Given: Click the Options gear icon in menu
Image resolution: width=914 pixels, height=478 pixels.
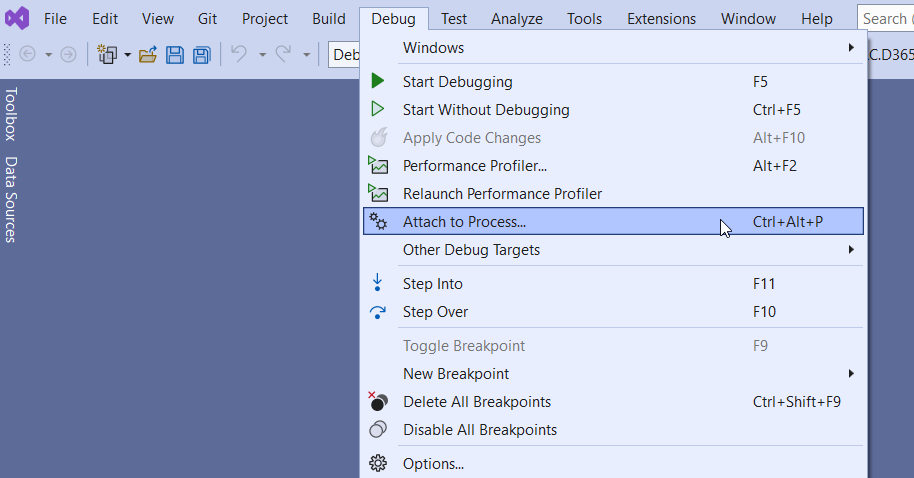Looking at the screenshot, I should (x=378, y=463).
